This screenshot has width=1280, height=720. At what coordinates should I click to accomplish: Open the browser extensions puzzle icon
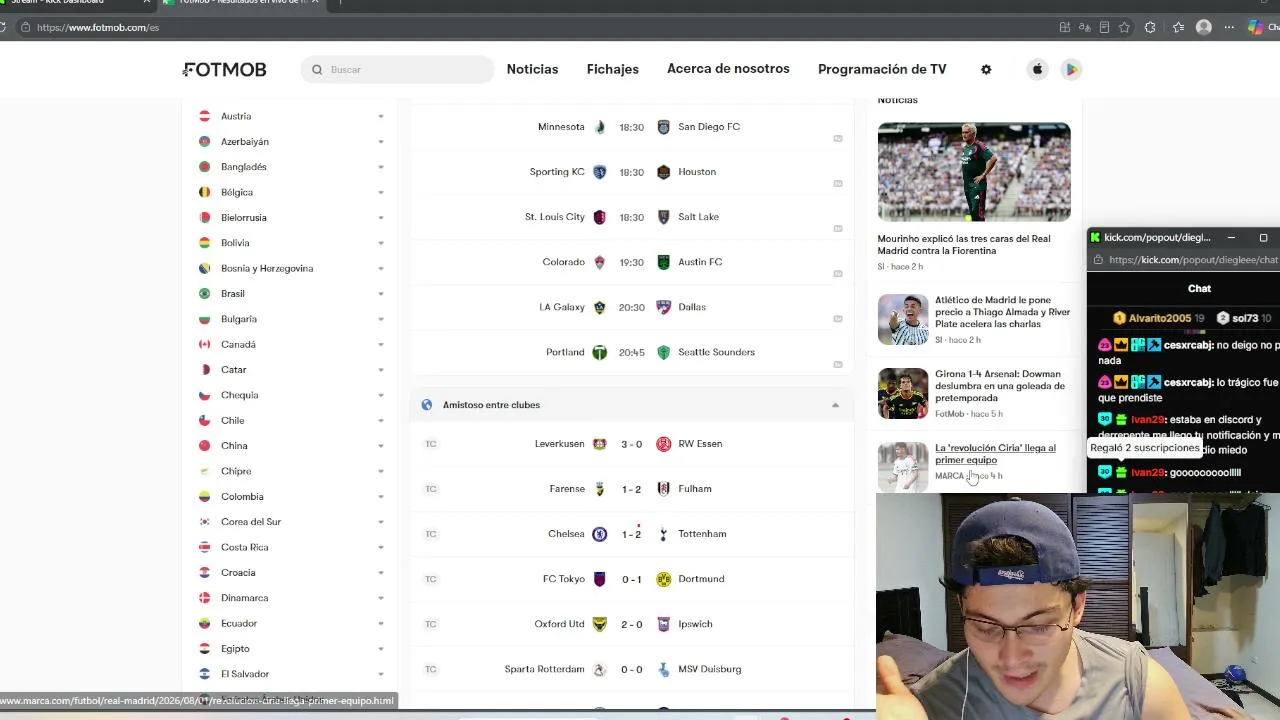click(x=1150, y=28)
